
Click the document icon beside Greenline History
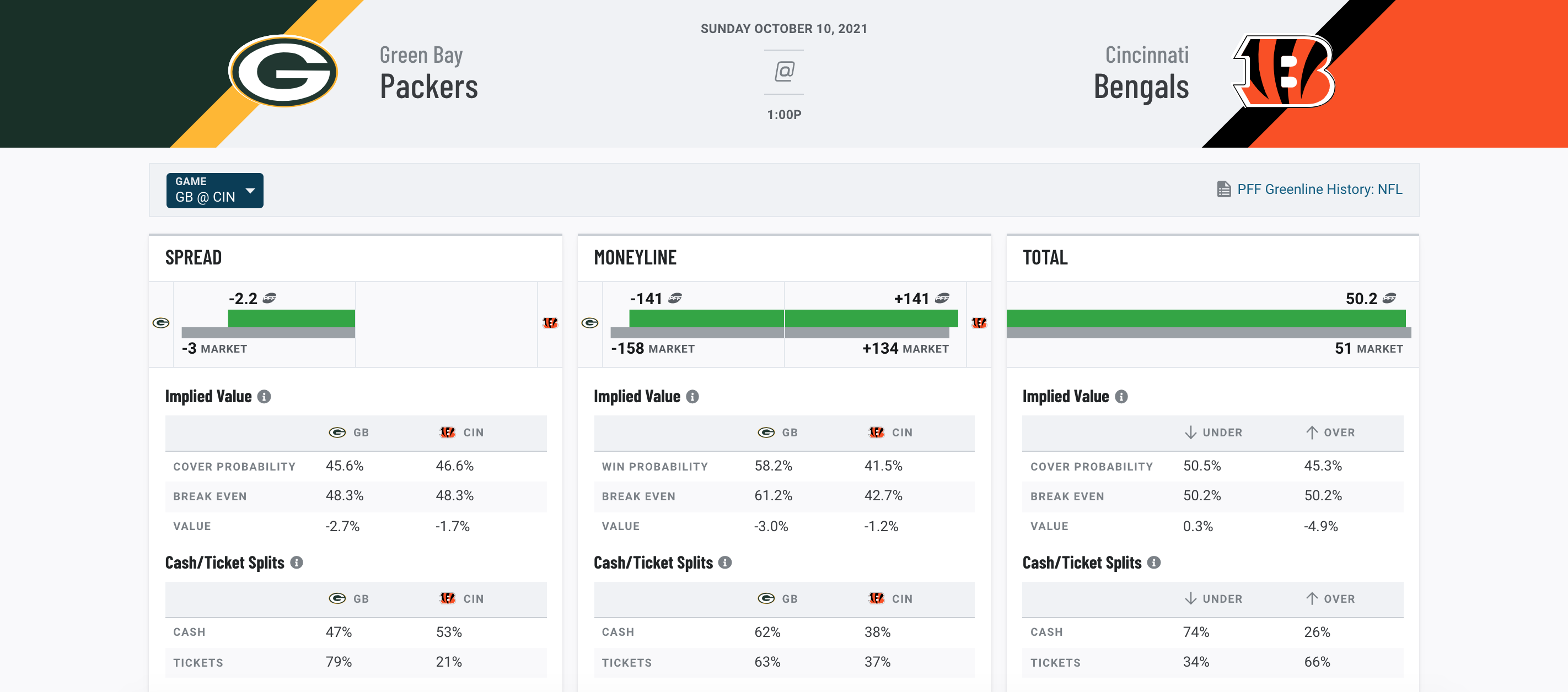click(1223, 189)
